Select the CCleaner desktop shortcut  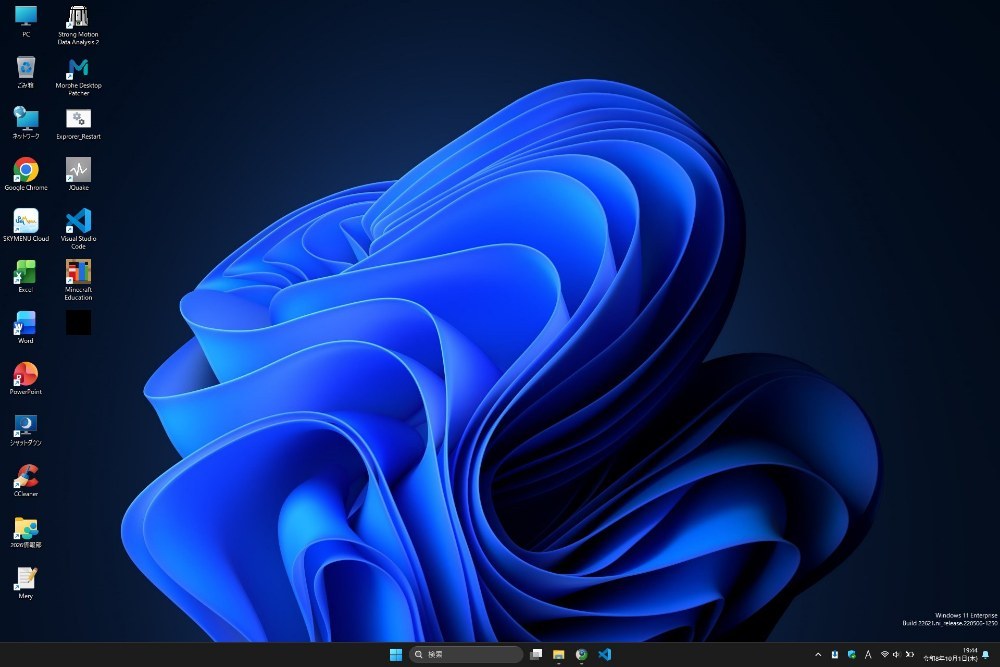[x=26, y=480]
